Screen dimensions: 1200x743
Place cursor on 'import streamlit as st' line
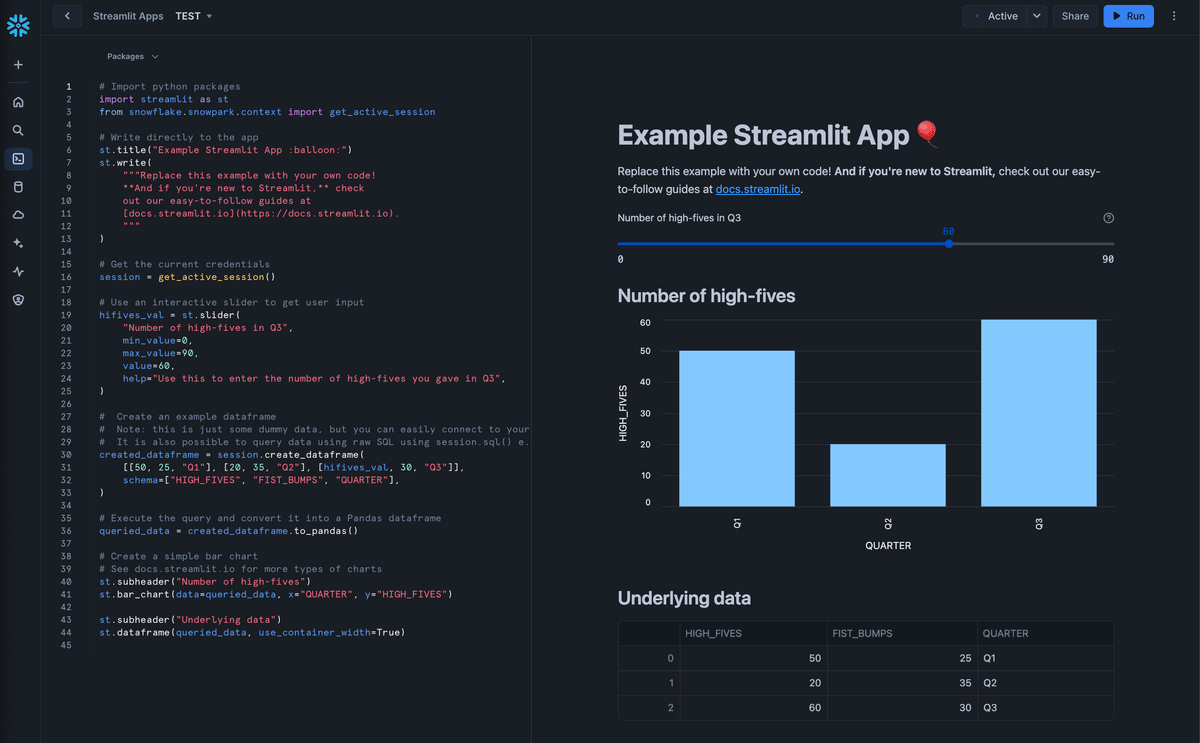pyautogui.click(x=164, y=99)
